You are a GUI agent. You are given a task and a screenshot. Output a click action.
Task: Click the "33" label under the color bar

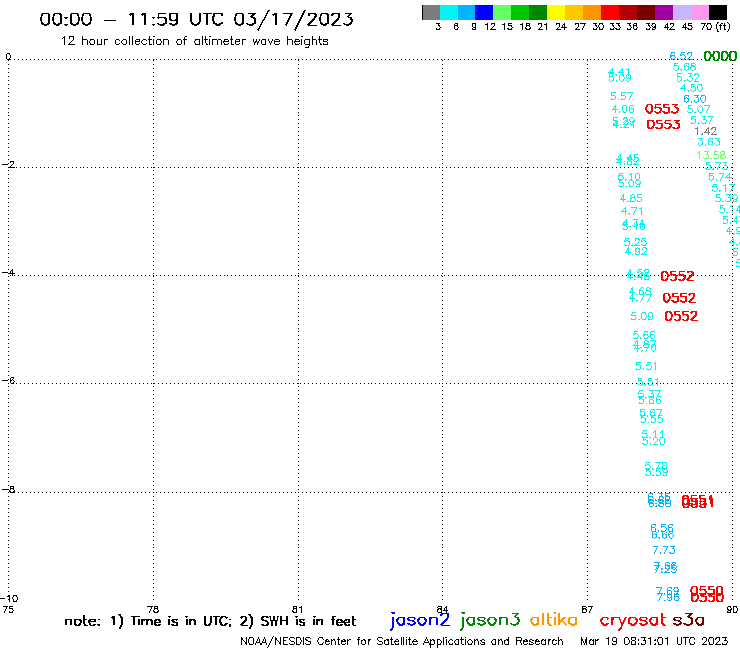(615, 27)
